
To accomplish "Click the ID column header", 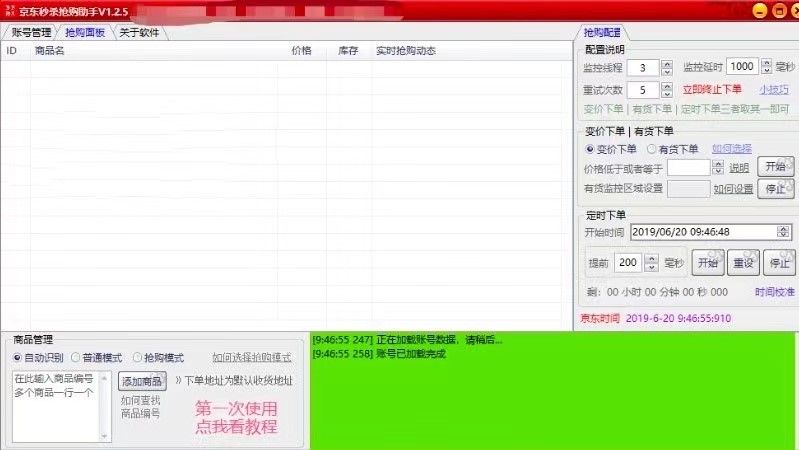I will tap(11, 50).
